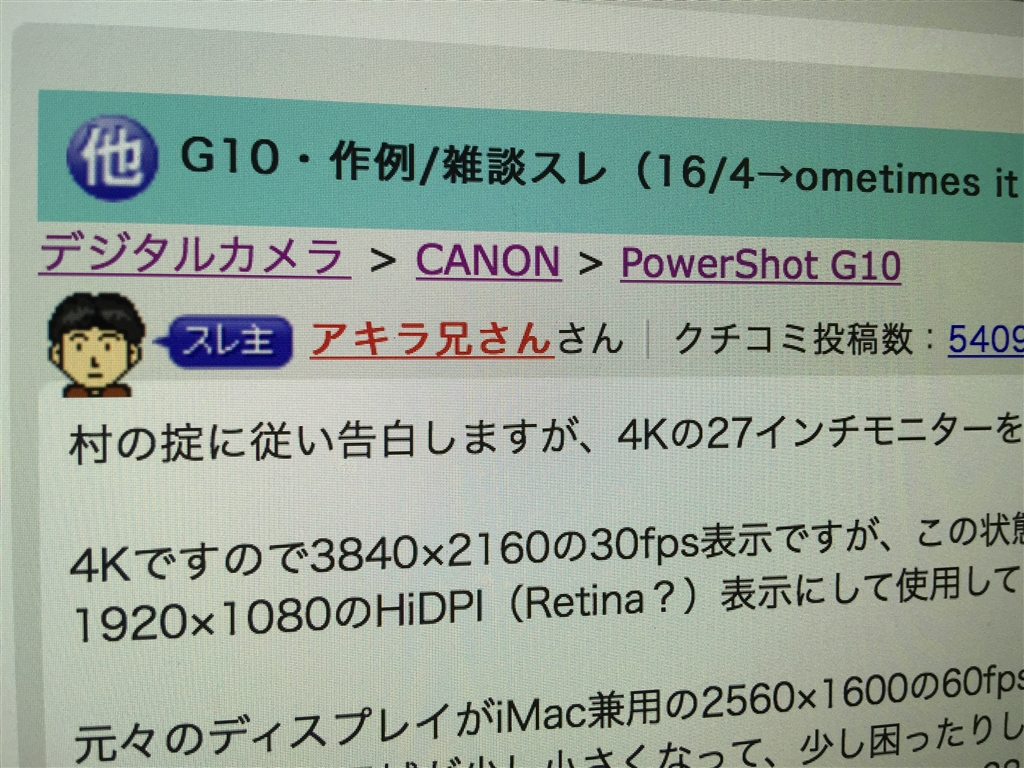
Task: Open the アキラ兄さん user profile link
Action: coord(432,339)
